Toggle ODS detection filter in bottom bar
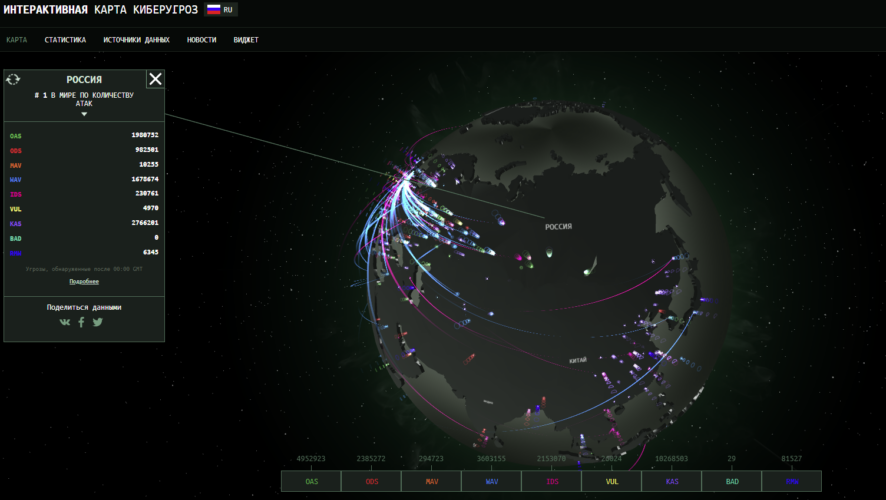The width and height of the screenshot is (886, 500). click(x=371, y=481)
